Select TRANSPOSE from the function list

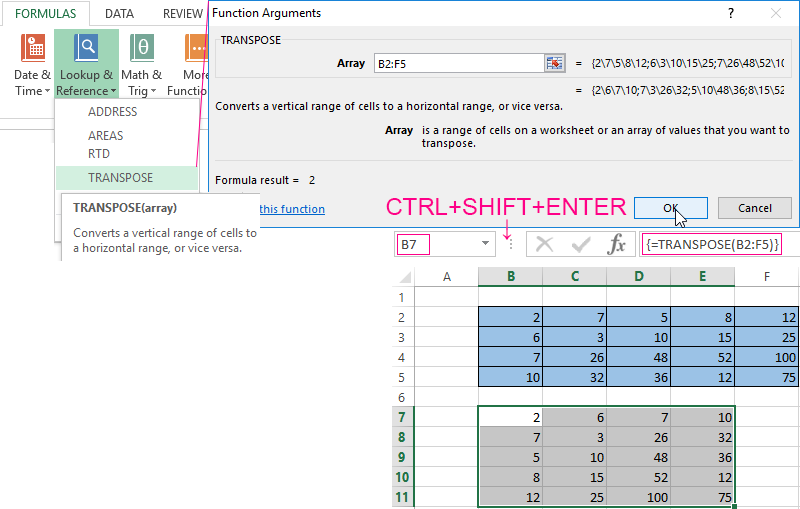coord(120,177)
